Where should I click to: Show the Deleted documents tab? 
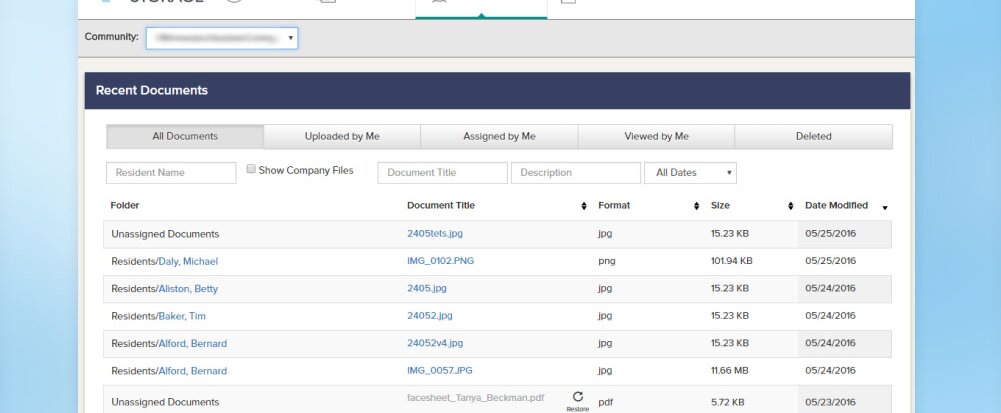click(813, 137)
